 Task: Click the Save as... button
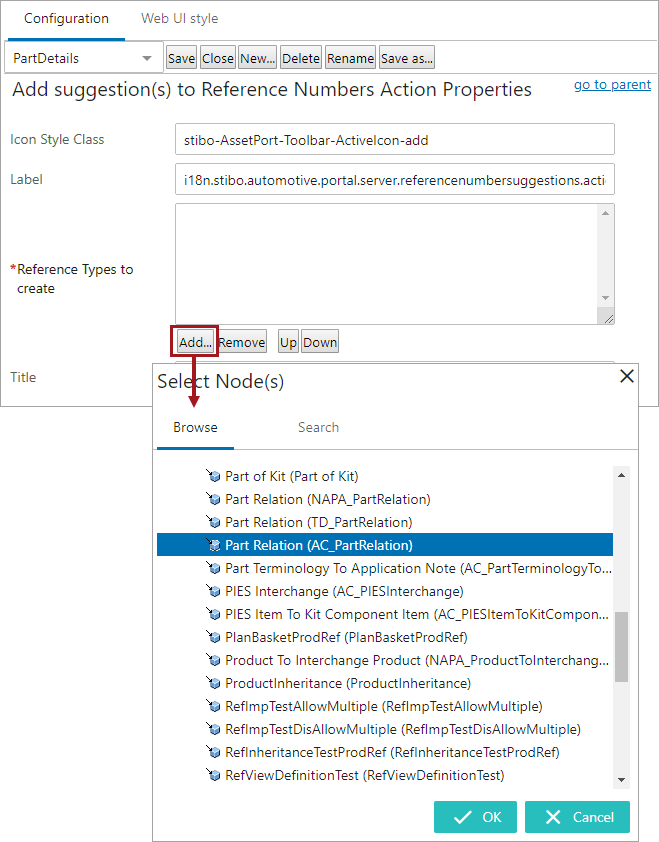click(407, 58)
